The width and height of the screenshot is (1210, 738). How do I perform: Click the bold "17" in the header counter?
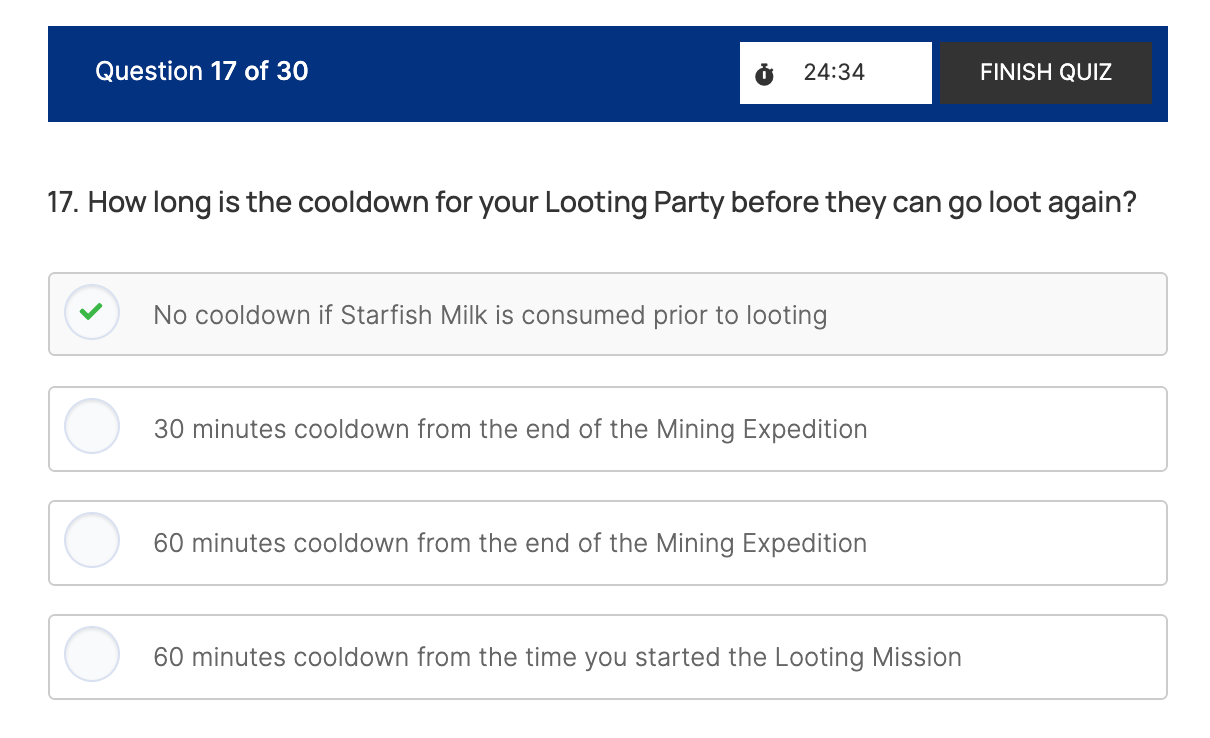coord(224,71)
